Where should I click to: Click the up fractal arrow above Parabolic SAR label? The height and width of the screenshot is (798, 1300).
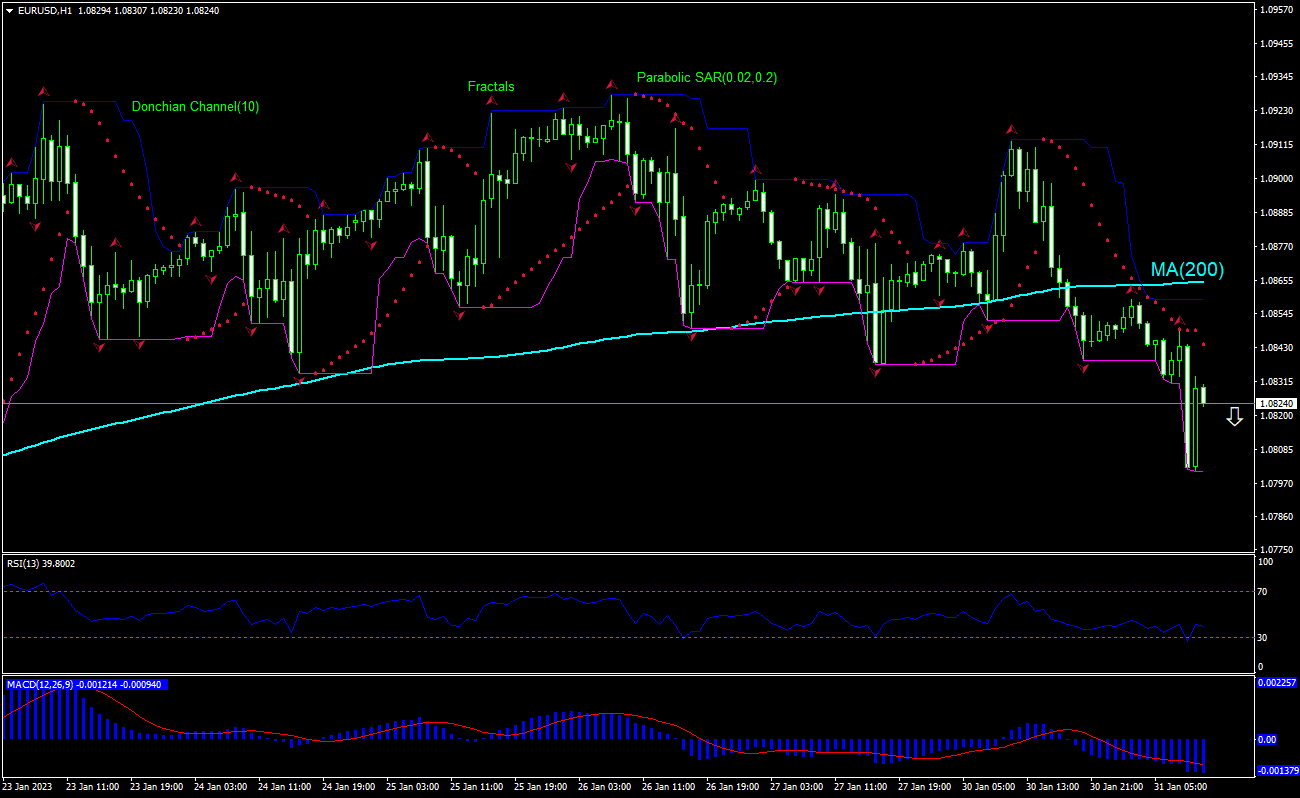click(611, 83)
